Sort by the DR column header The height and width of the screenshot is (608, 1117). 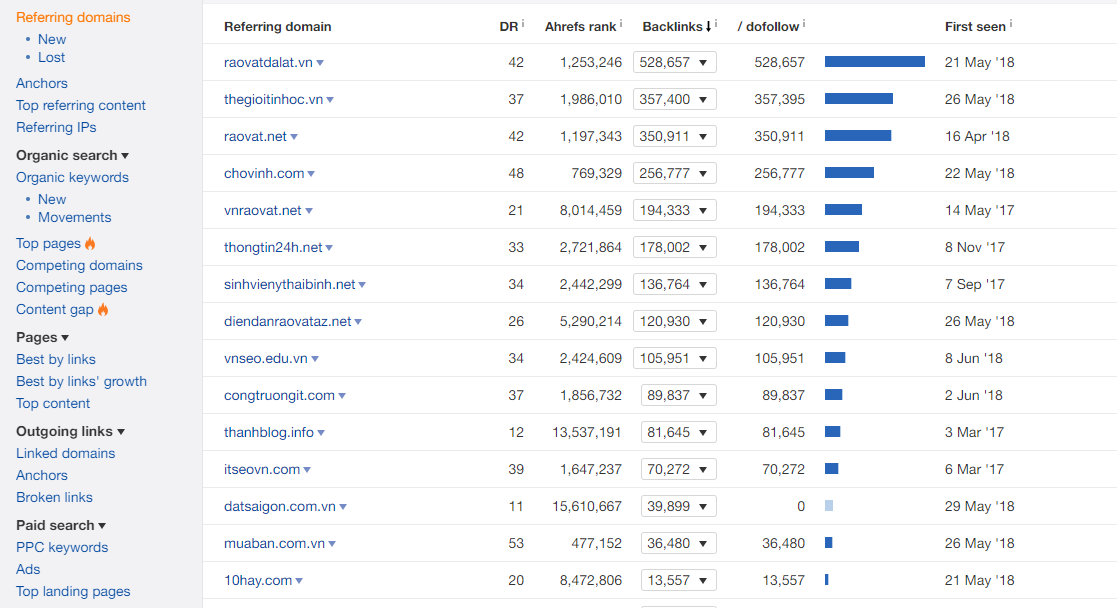(509, 26)
